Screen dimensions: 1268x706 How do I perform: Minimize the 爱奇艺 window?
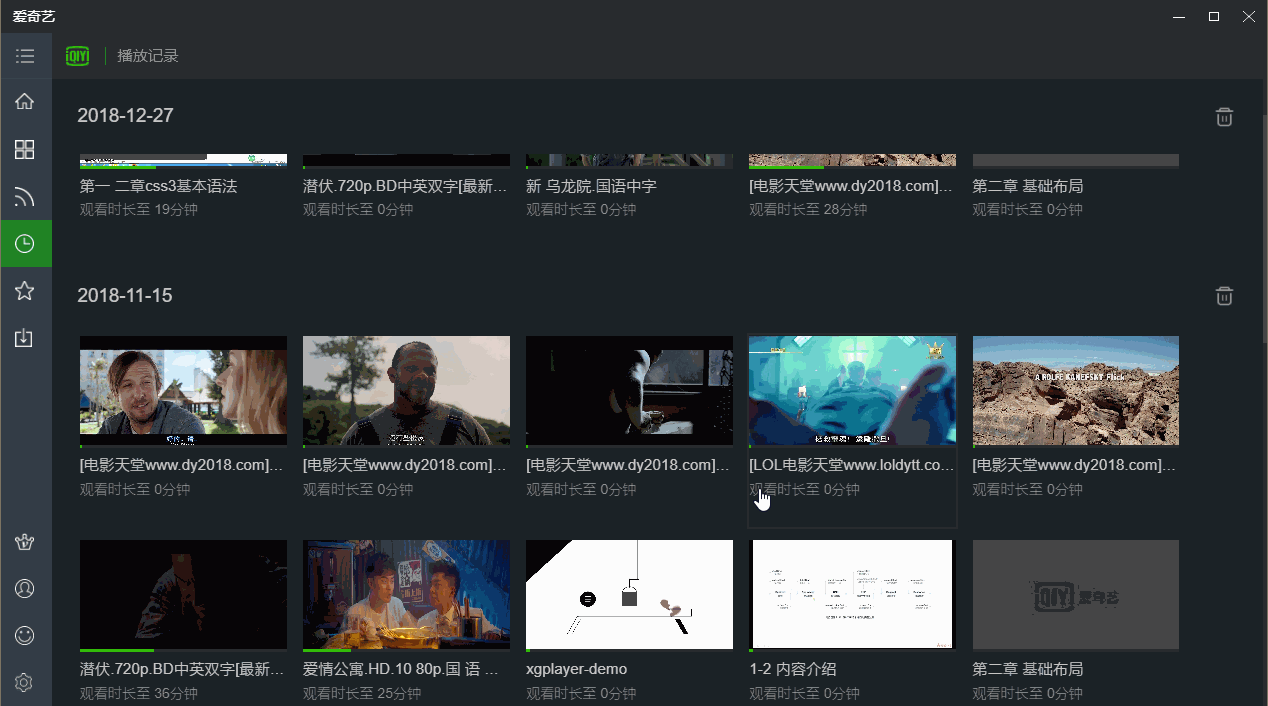point(1179,17)
